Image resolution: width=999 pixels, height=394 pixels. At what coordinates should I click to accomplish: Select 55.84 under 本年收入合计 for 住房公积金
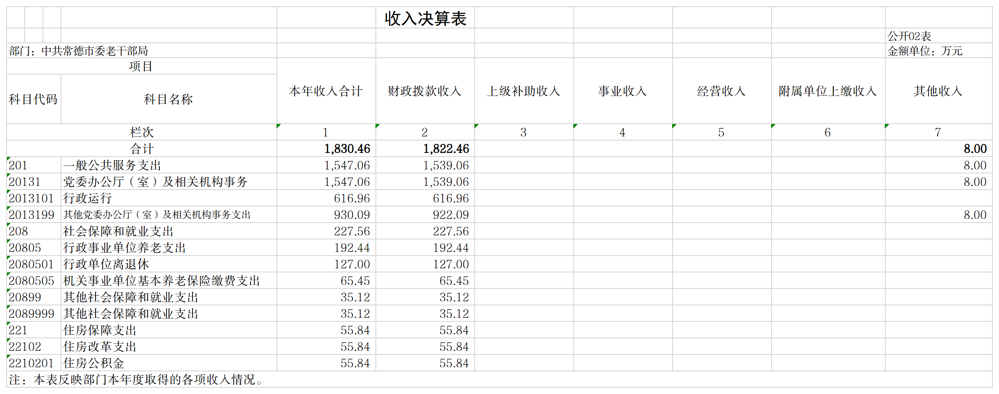click(x=356, y=364)
